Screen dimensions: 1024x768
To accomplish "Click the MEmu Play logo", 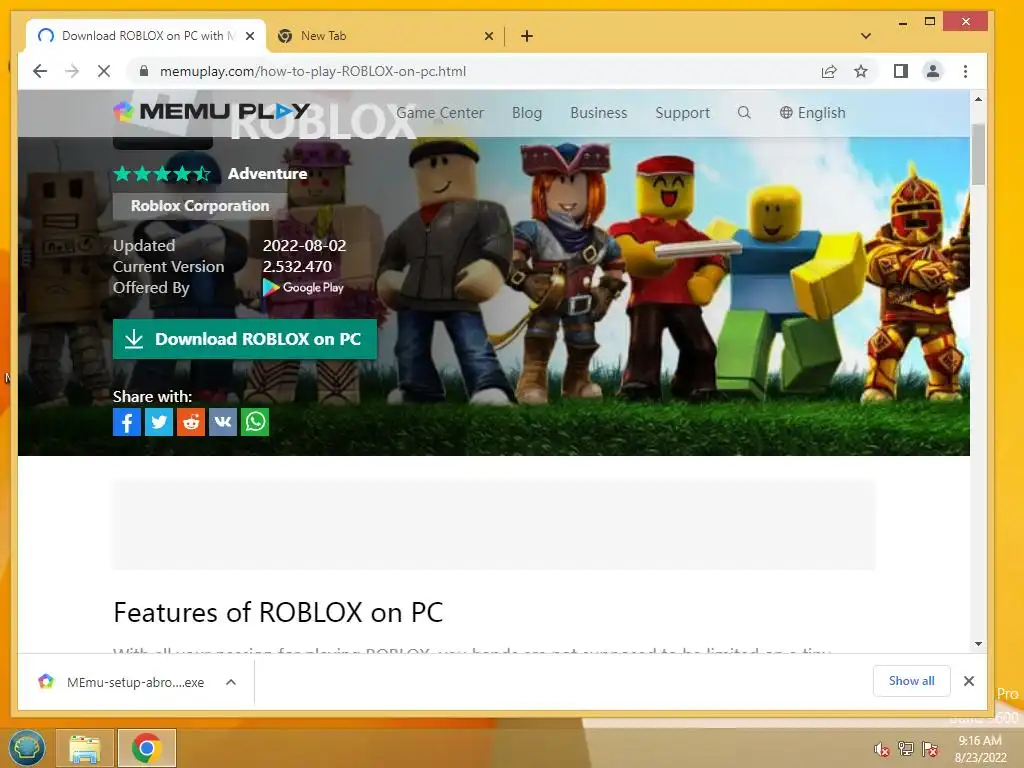I will click(x=212, y=112).
